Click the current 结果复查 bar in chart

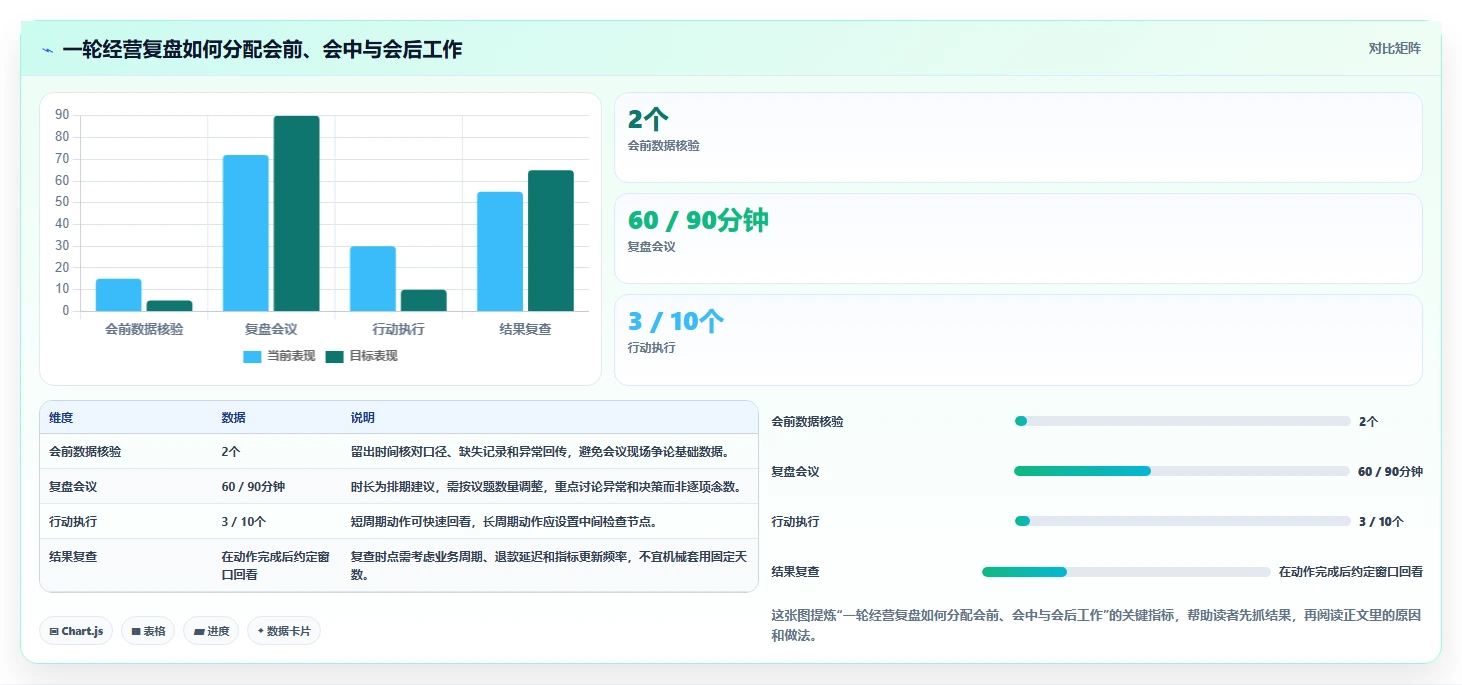(x=499, y=251)
